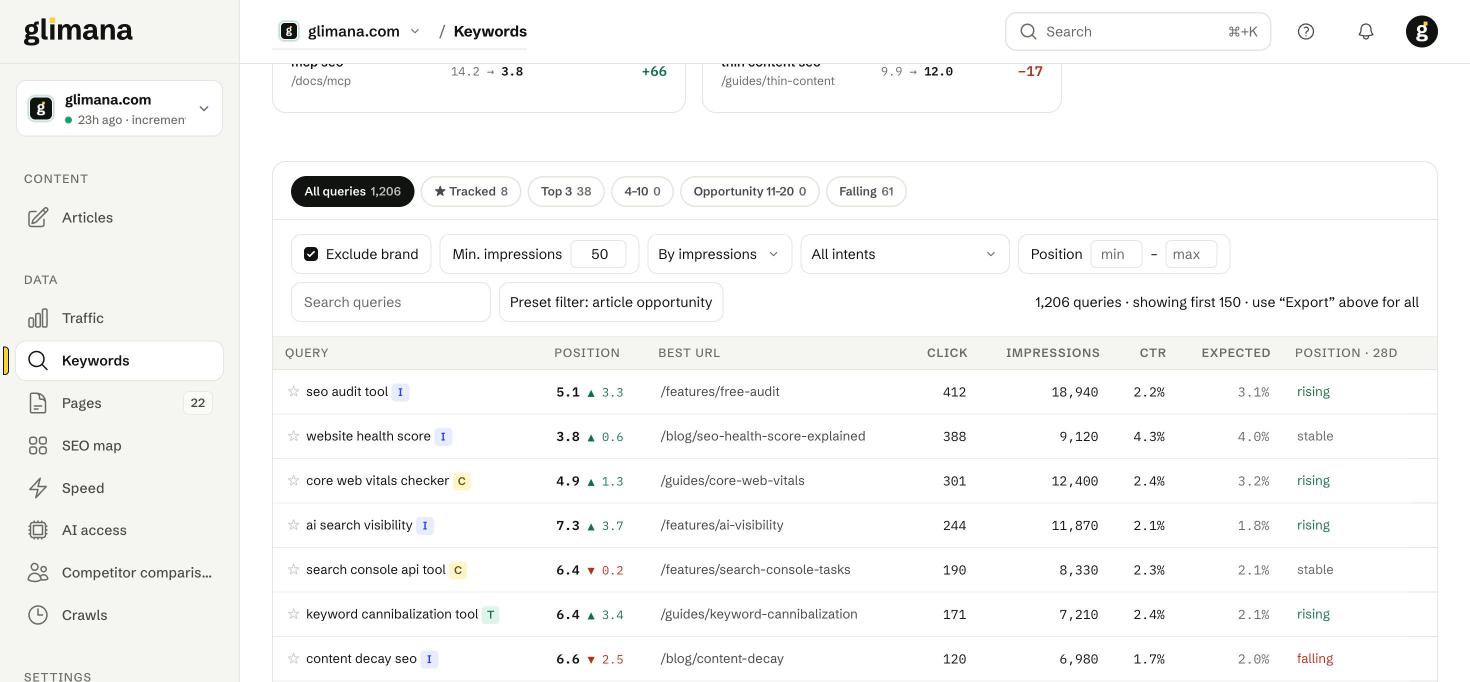Toggle the Exclude brand checkbox
1470x682 pixels.
(311, 254)
